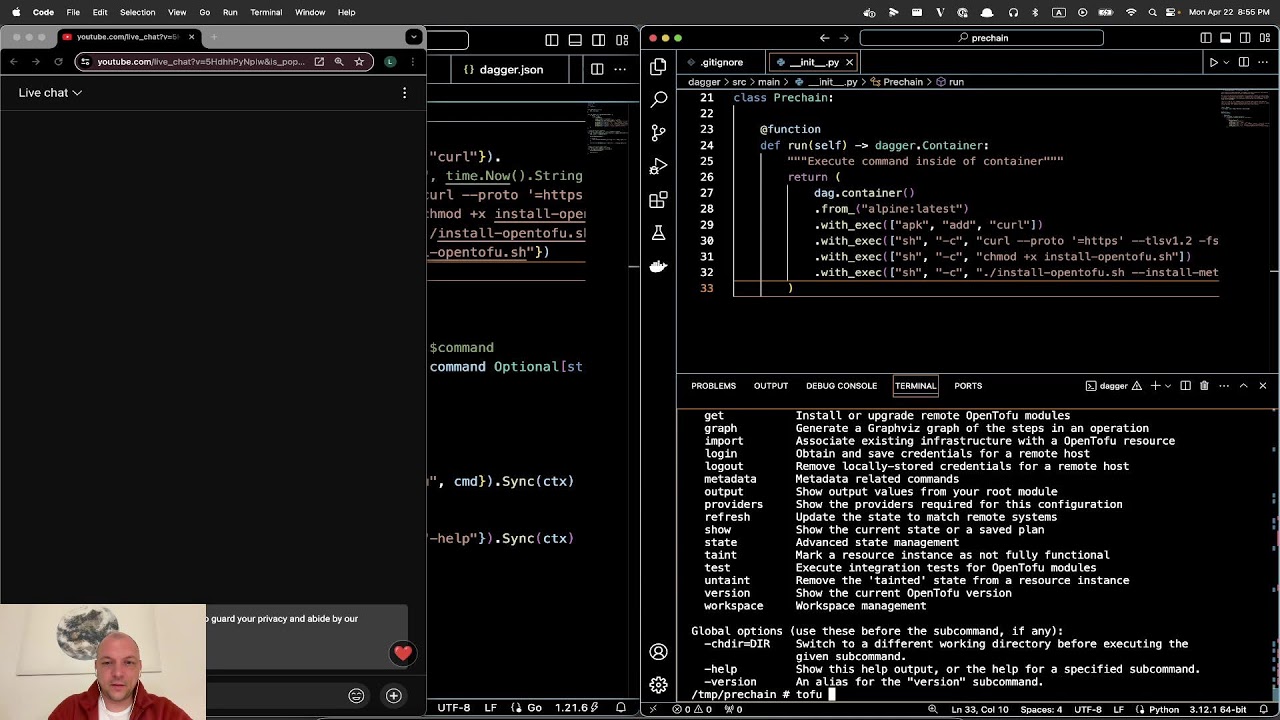Image resolution: width=1280 pixels, height=720 pixels.
Task: Click Spaces: 4 indentation setting
Action: [1041, 709]
